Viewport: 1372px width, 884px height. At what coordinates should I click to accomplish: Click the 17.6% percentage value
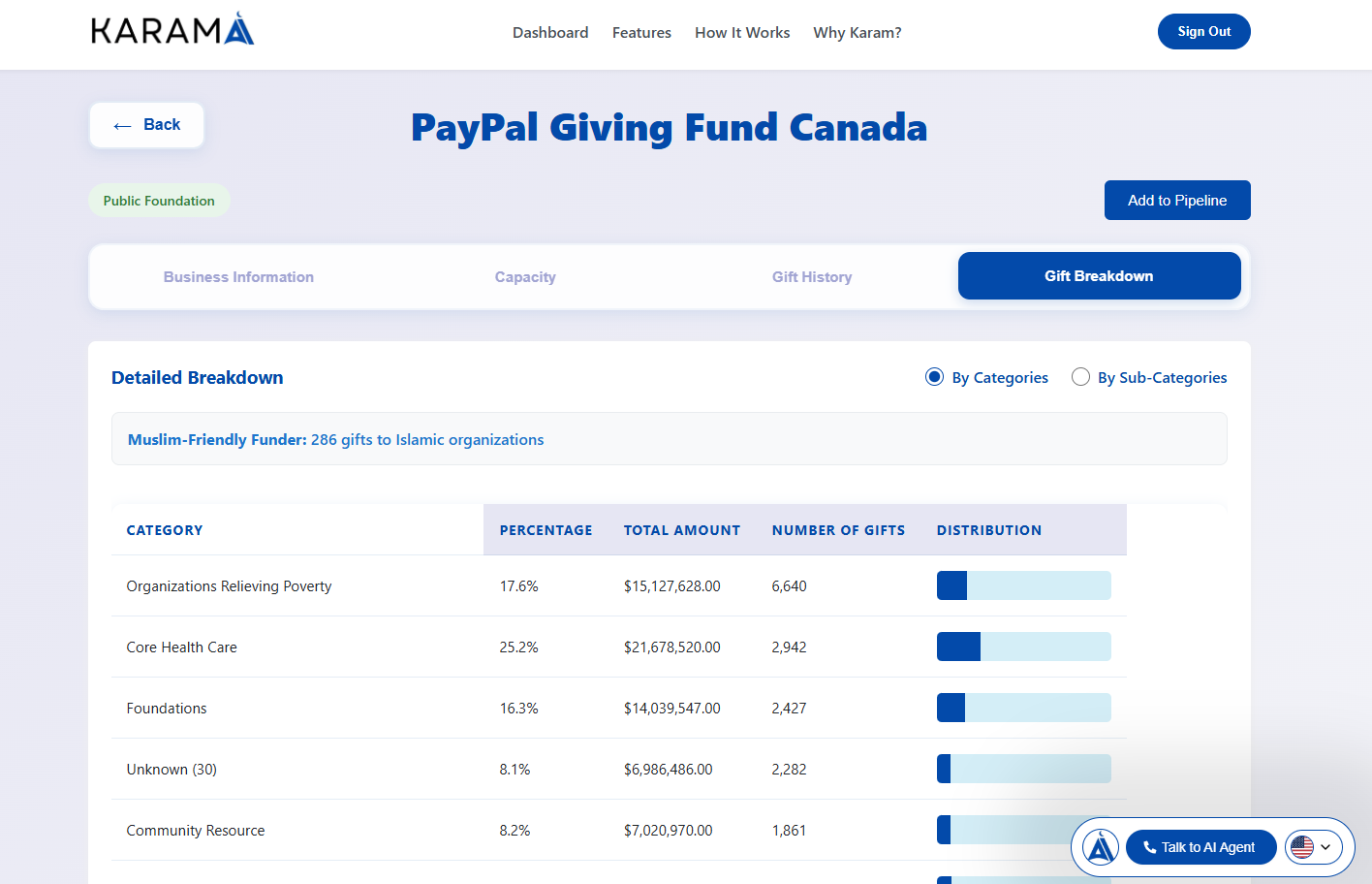pos(519,586)
